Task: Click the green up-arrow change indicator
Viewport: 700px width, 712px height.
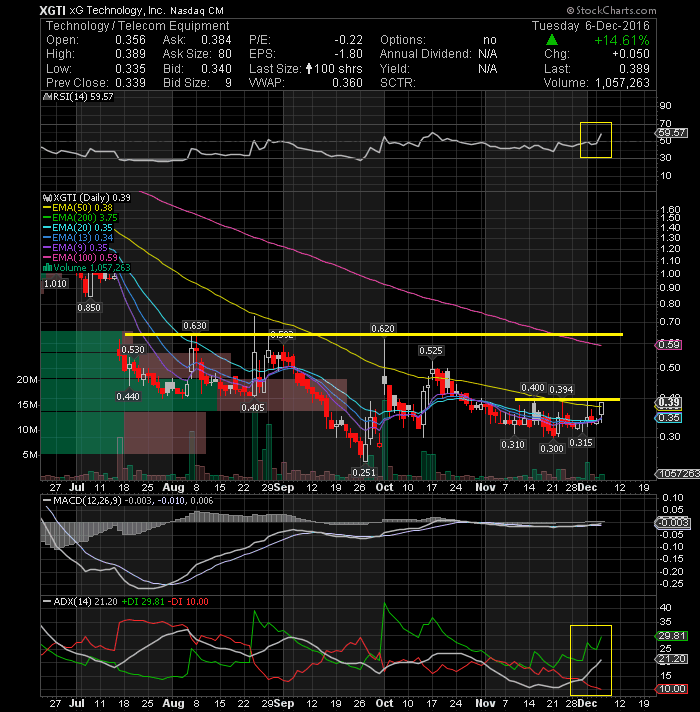Action: [x=552, y=40]
